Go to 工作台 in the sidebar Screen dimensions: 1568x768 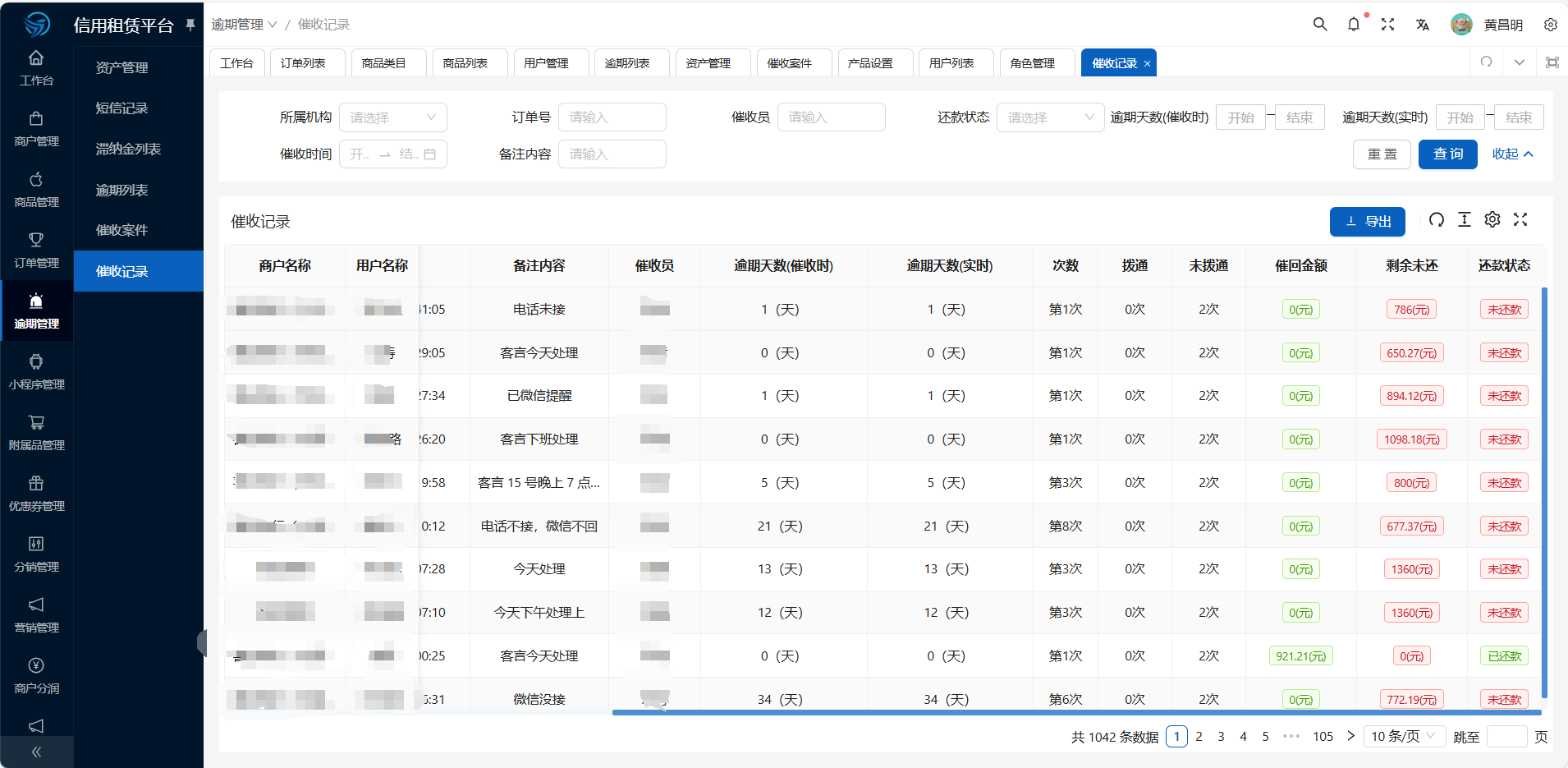[36, 68]
